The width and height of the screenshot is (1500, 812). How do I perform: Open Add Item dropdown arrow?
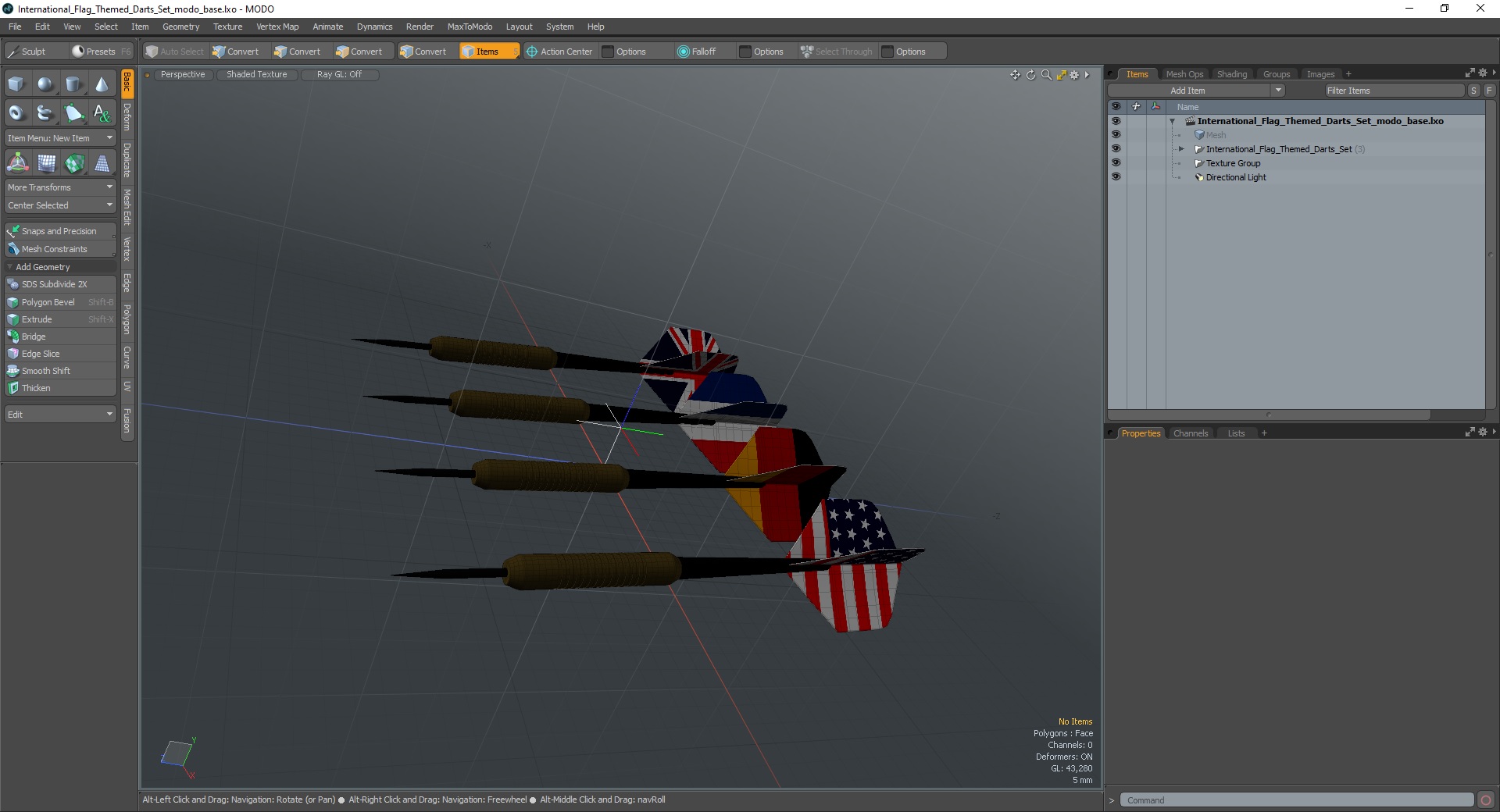click(x=1278, y=91)
